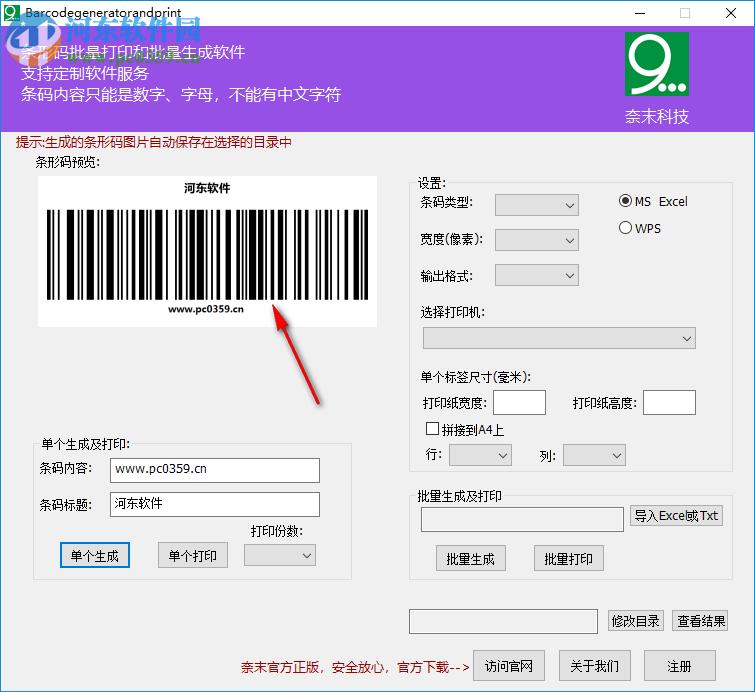Image resolution: width=755 pixels, height=692 pixels.
Task: Minimize the Barcodegeneratorandprint window
Action: click(x=640, y=13)
